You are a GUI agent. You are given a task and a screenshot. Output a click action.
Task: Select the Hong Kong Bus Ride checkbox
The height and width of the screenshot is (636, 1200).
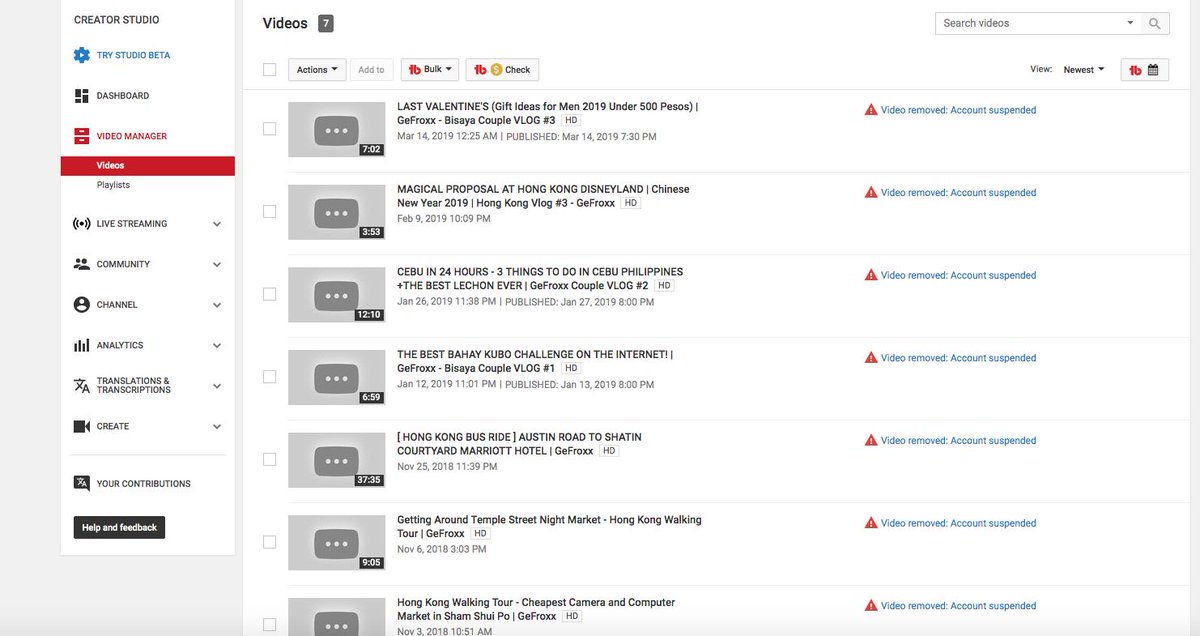pyautogui.click(x=269, y=459)
